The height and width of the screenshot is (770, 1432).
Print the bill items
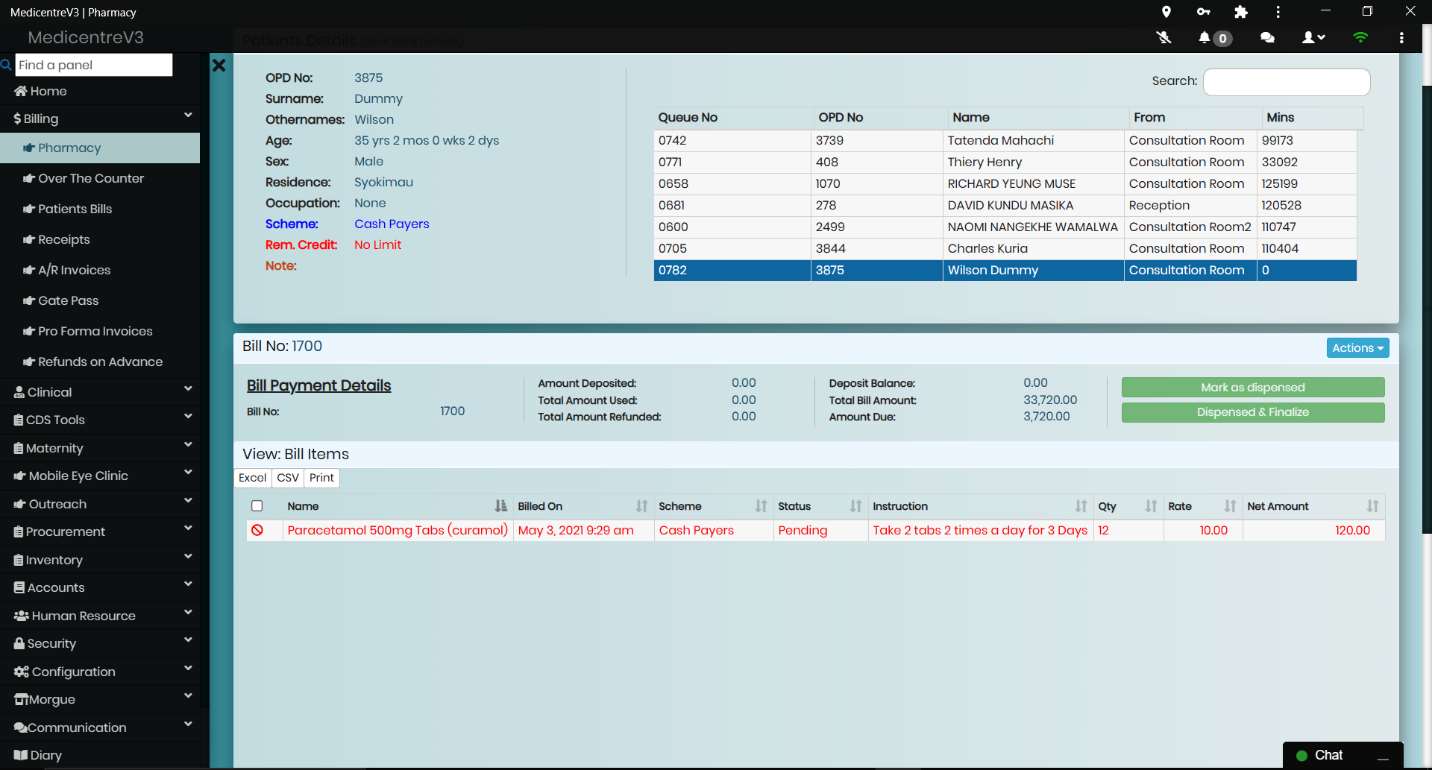pos(322,478)
